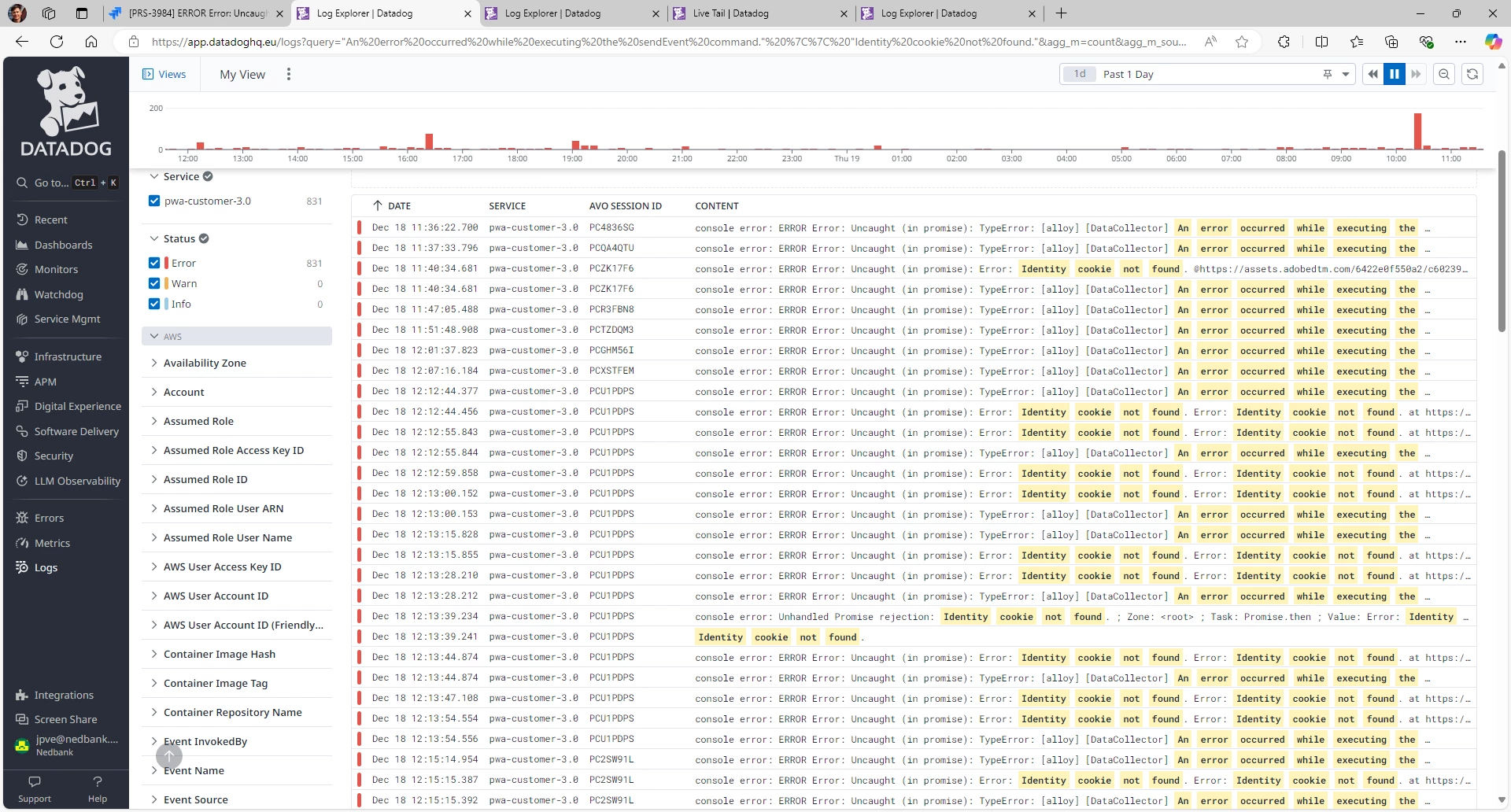Switch to the PRS-3984 ERROR browser tab
Screen dimensions: 1511x812
pyautogui.click(x=197, y=13)
